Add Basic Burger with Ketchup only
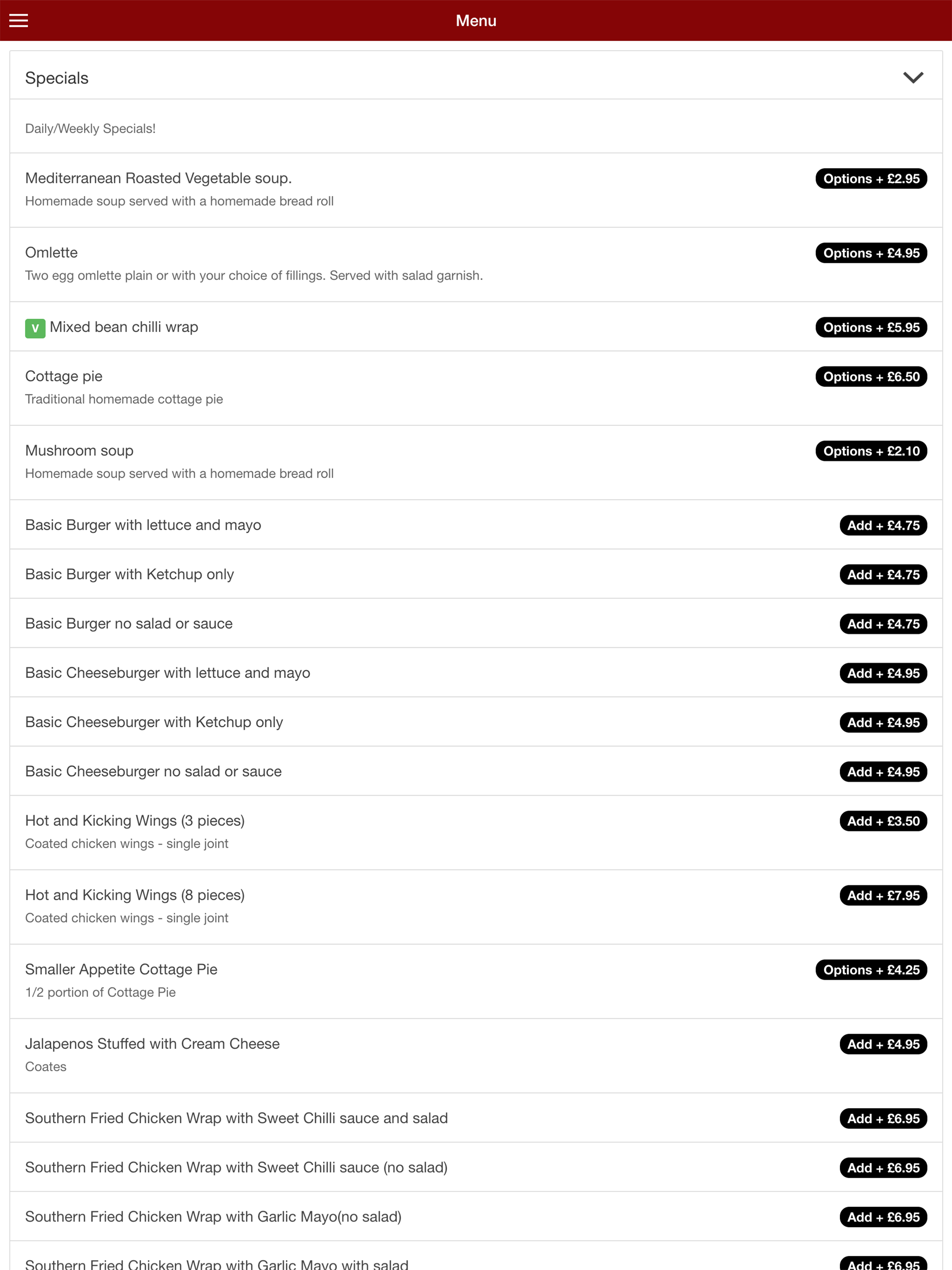This screenshot has width=952, height=1270. pos(883,575)
